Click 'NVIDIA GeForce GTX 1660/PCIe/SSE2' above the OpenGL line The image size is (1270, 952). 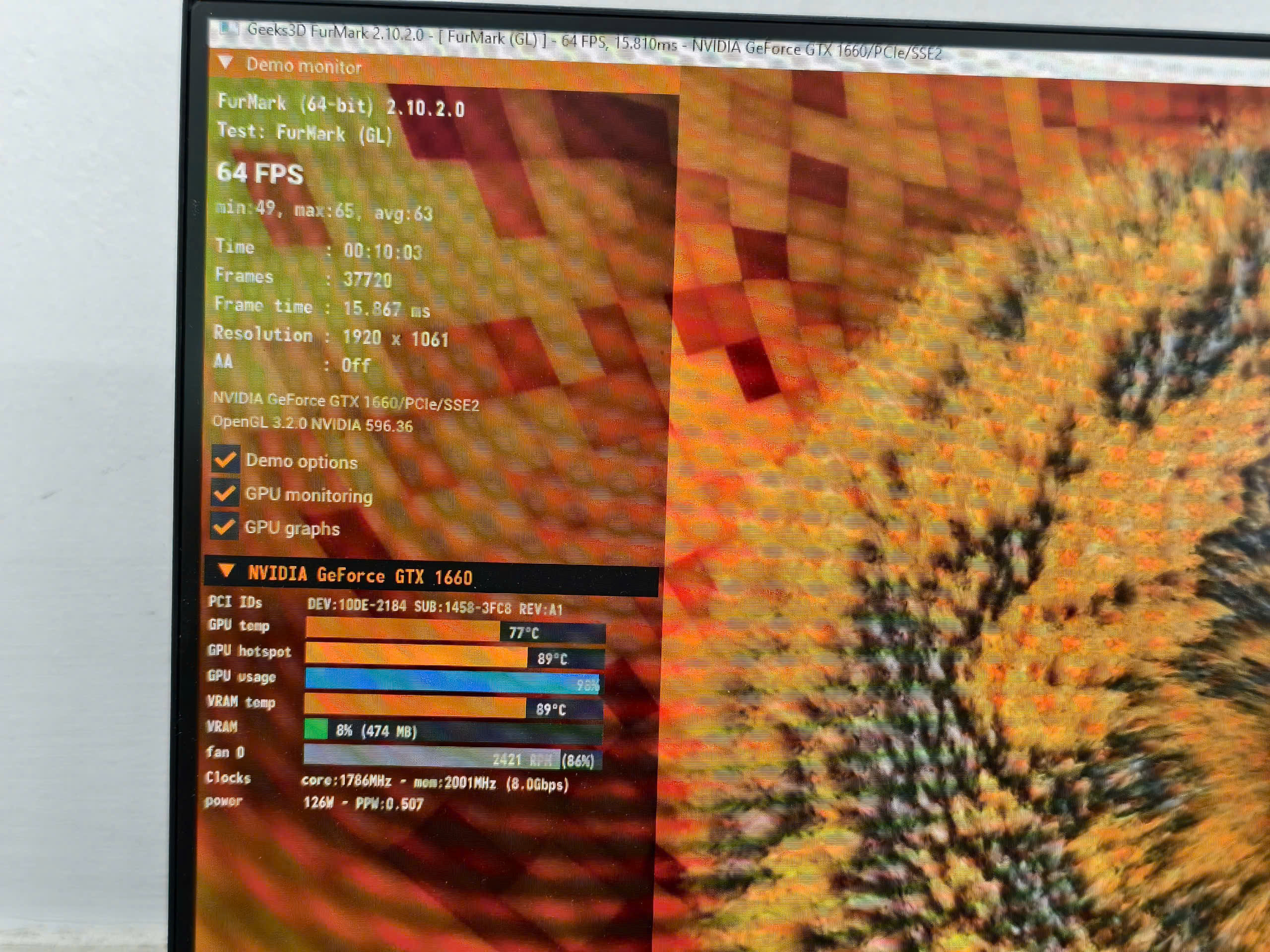(x=346, y=401)
